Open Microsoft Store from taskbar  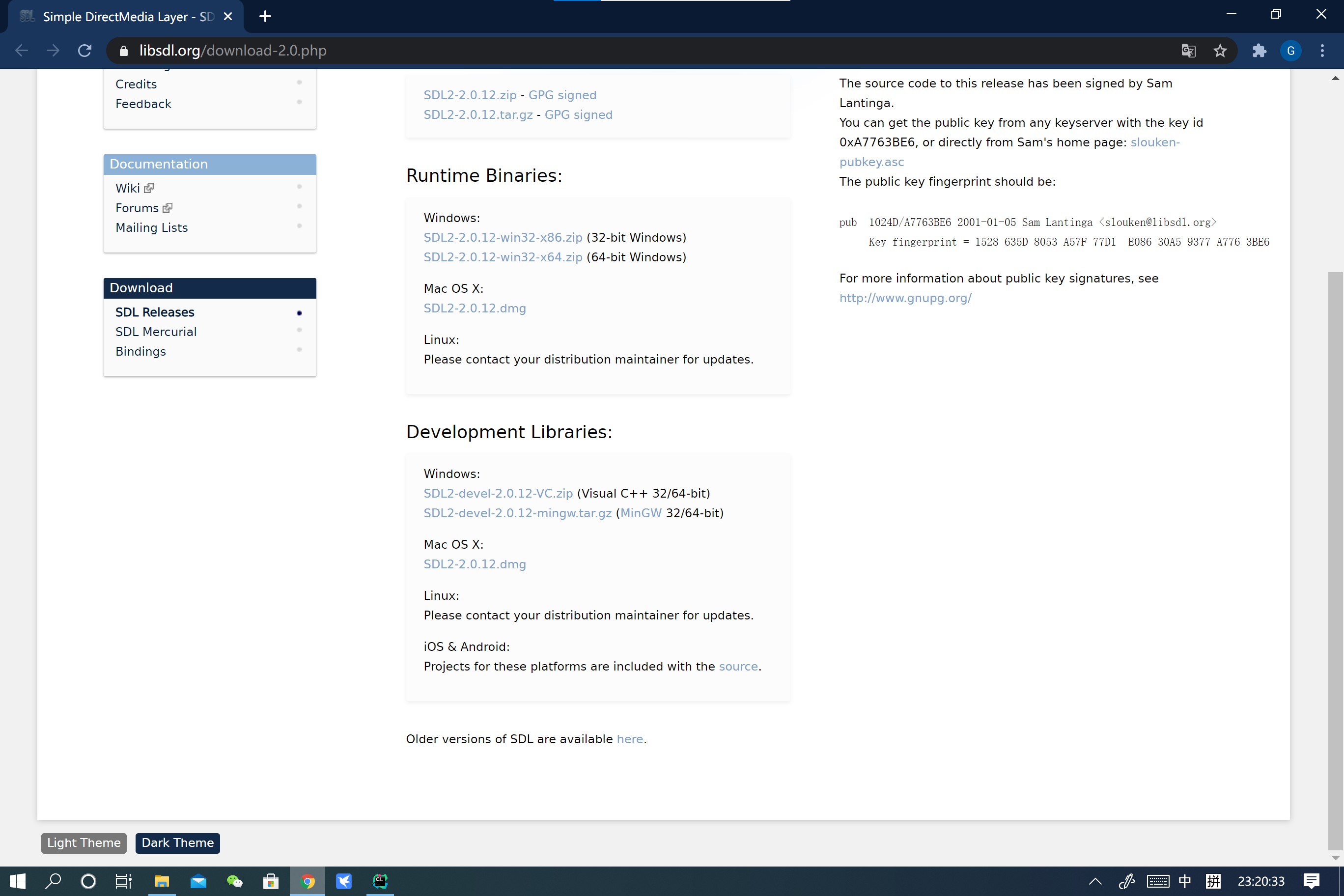[271, 881]
